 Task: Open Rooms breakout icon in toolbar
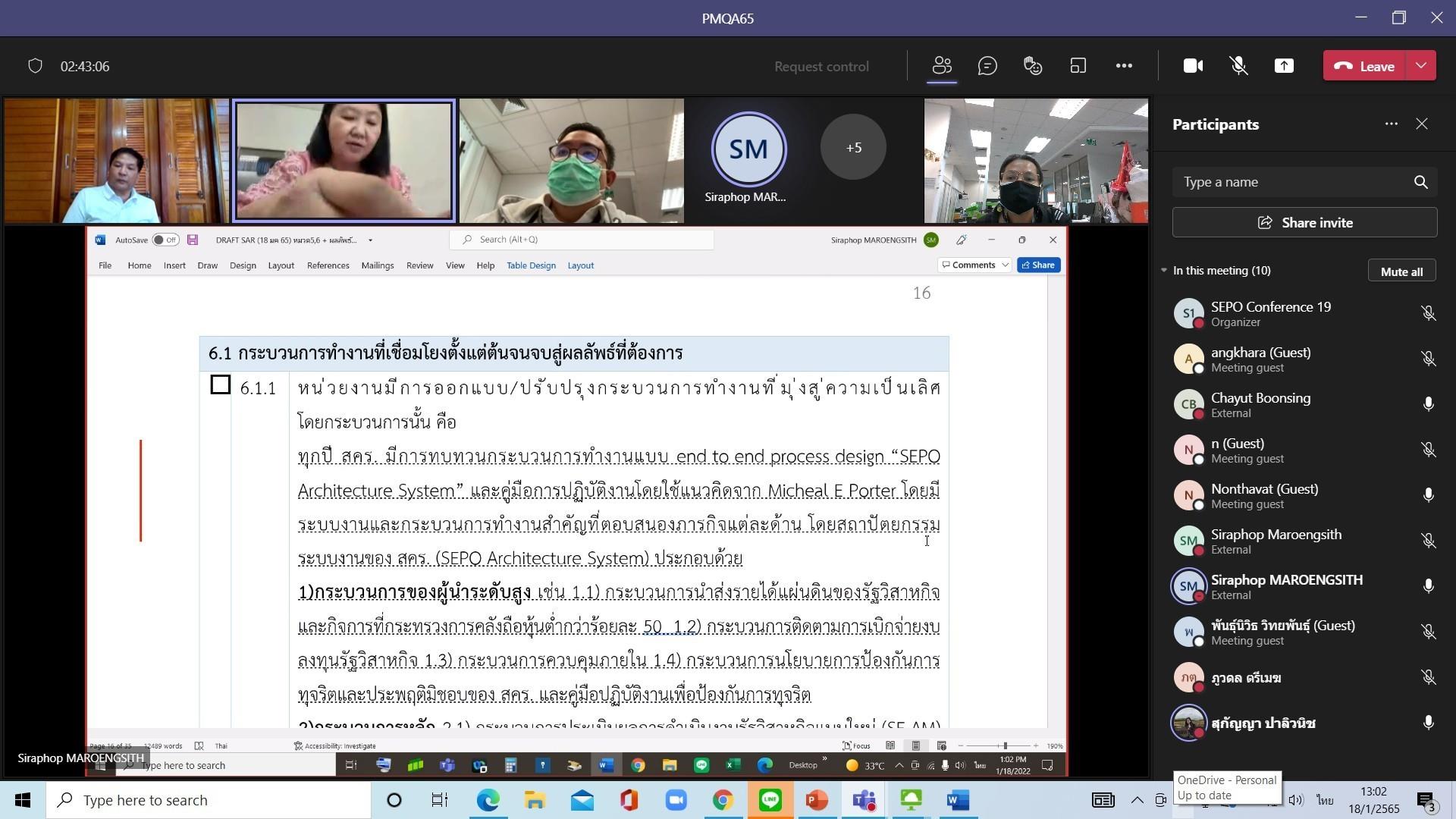(1078, 66)
